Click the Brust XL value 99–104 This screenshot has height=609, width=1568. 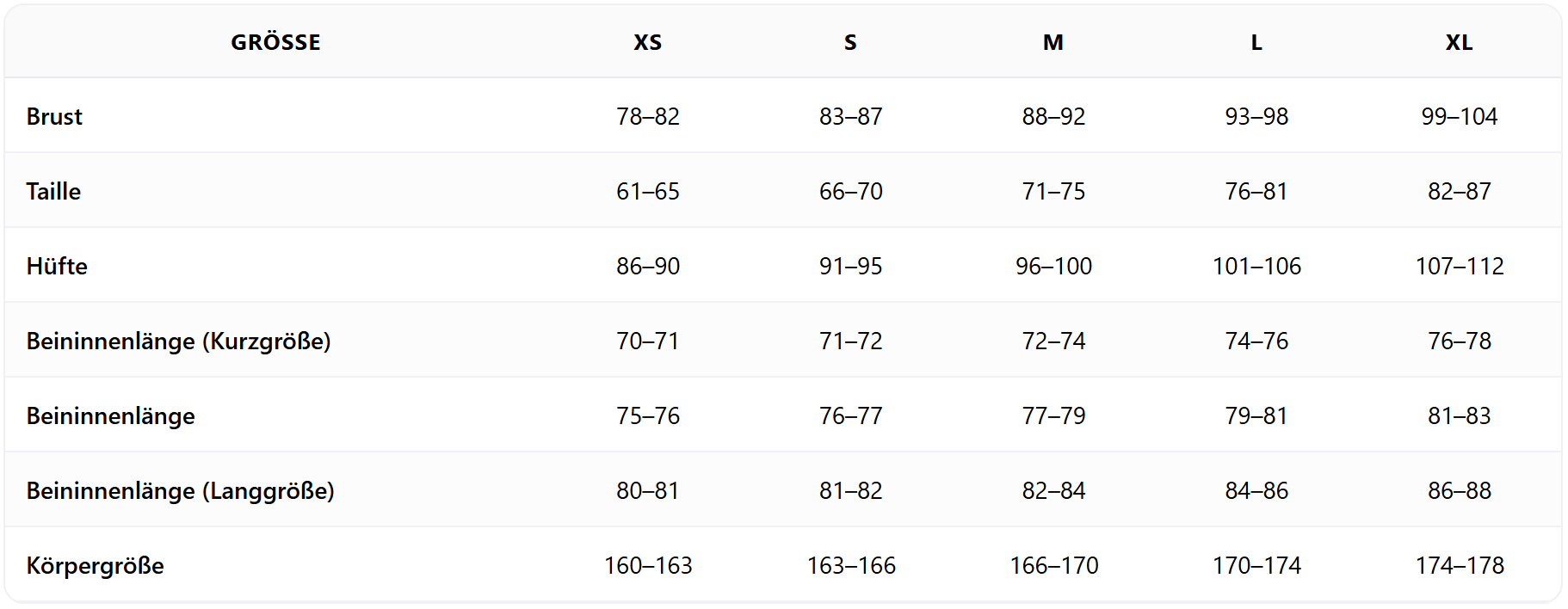click(x=1459, y=116)
